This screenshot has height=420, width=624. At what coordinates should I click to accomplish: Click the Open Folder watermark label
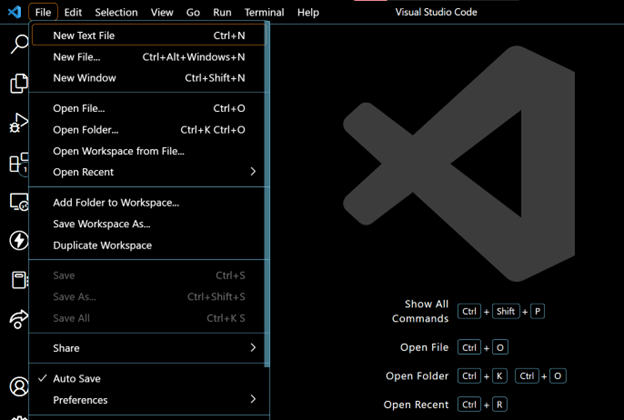[x=417, y=376]
